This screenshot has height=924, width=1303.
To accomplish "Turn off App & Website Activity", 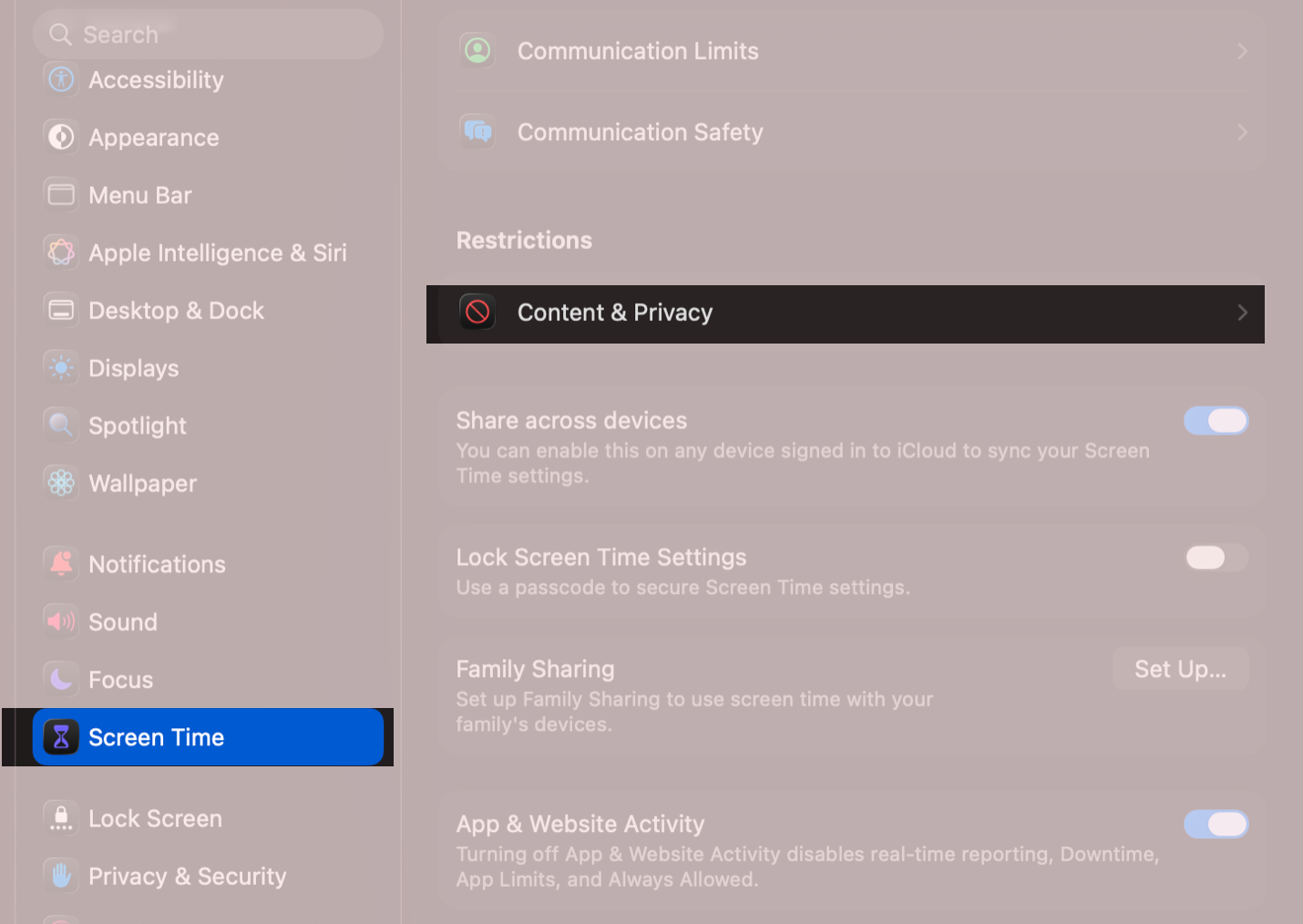I will tap(1216, 823).
